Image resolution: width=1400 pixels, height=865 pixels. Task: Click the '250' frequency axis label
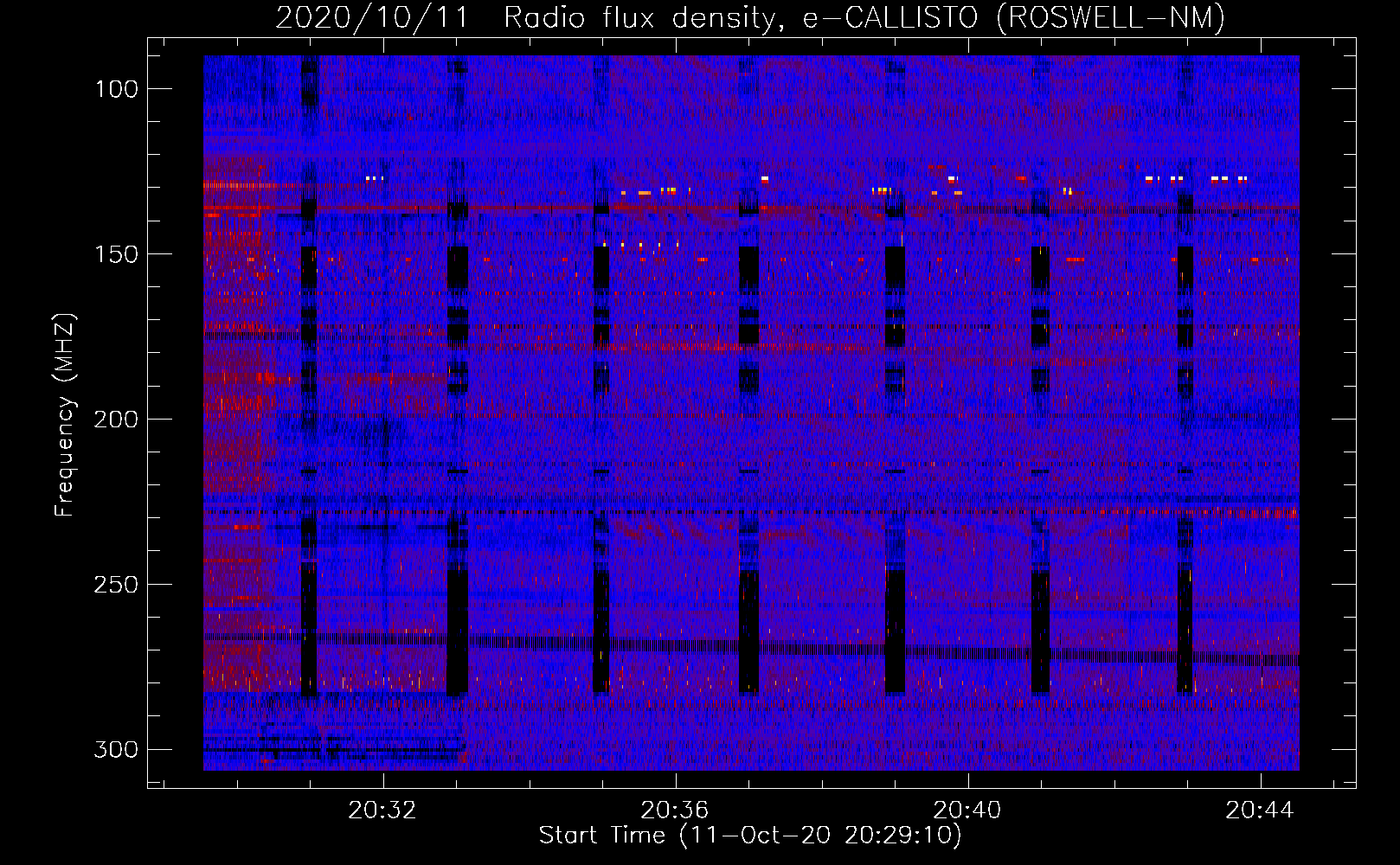click(116, 585)
